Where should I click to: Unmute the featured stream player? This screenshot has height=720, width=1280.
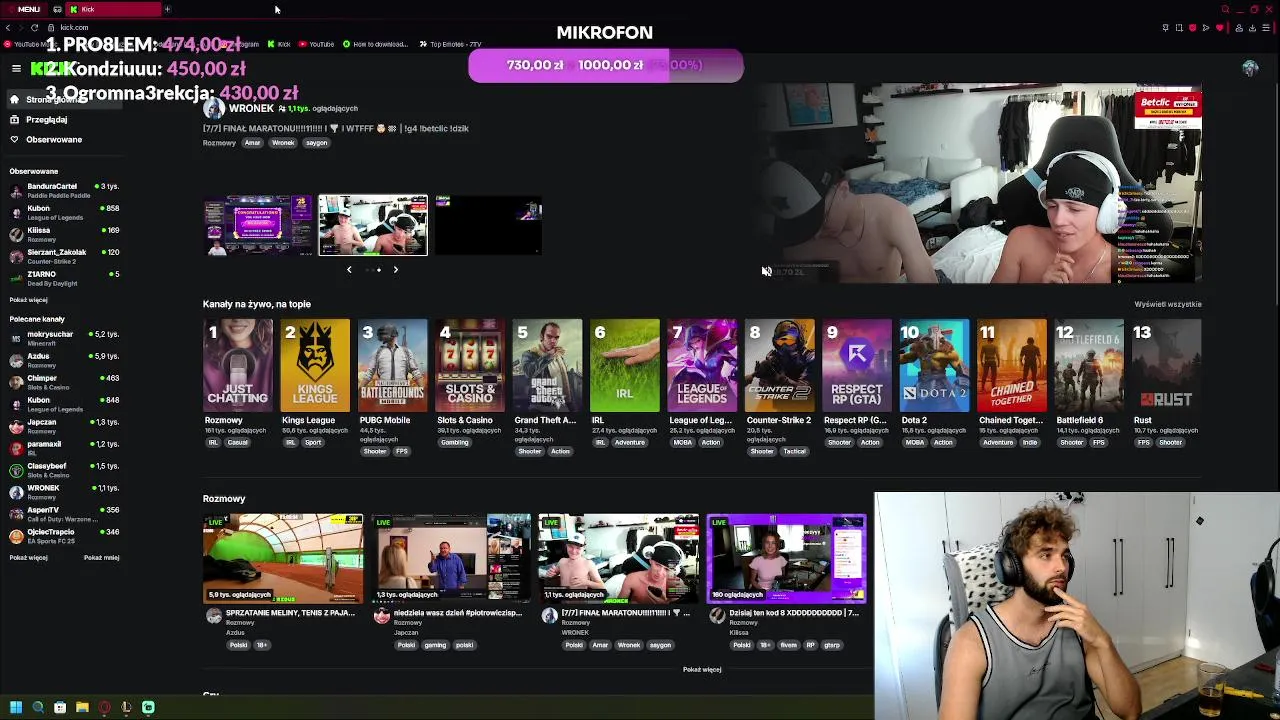tap(766, 271)
